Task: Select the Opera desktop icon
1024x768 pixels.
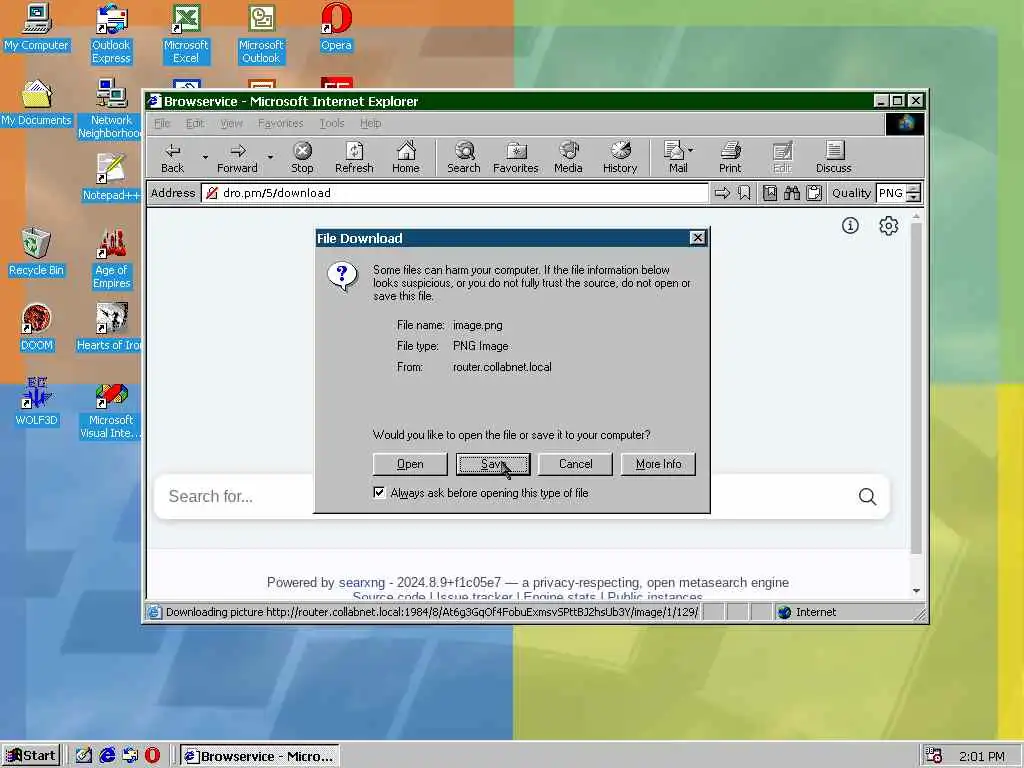Action: coord(336,29)
